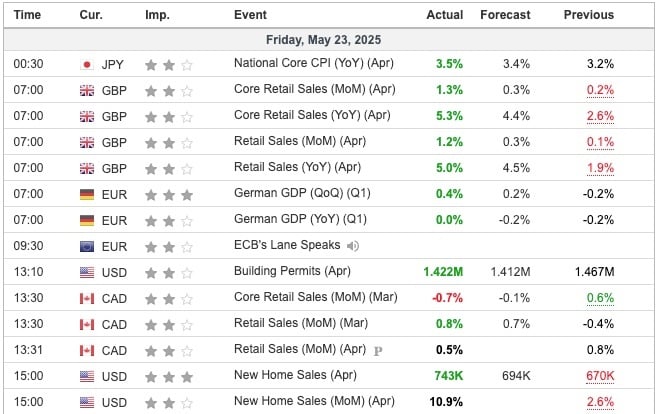
Task: Click the Forecast column header
Action: coord(505,15)
